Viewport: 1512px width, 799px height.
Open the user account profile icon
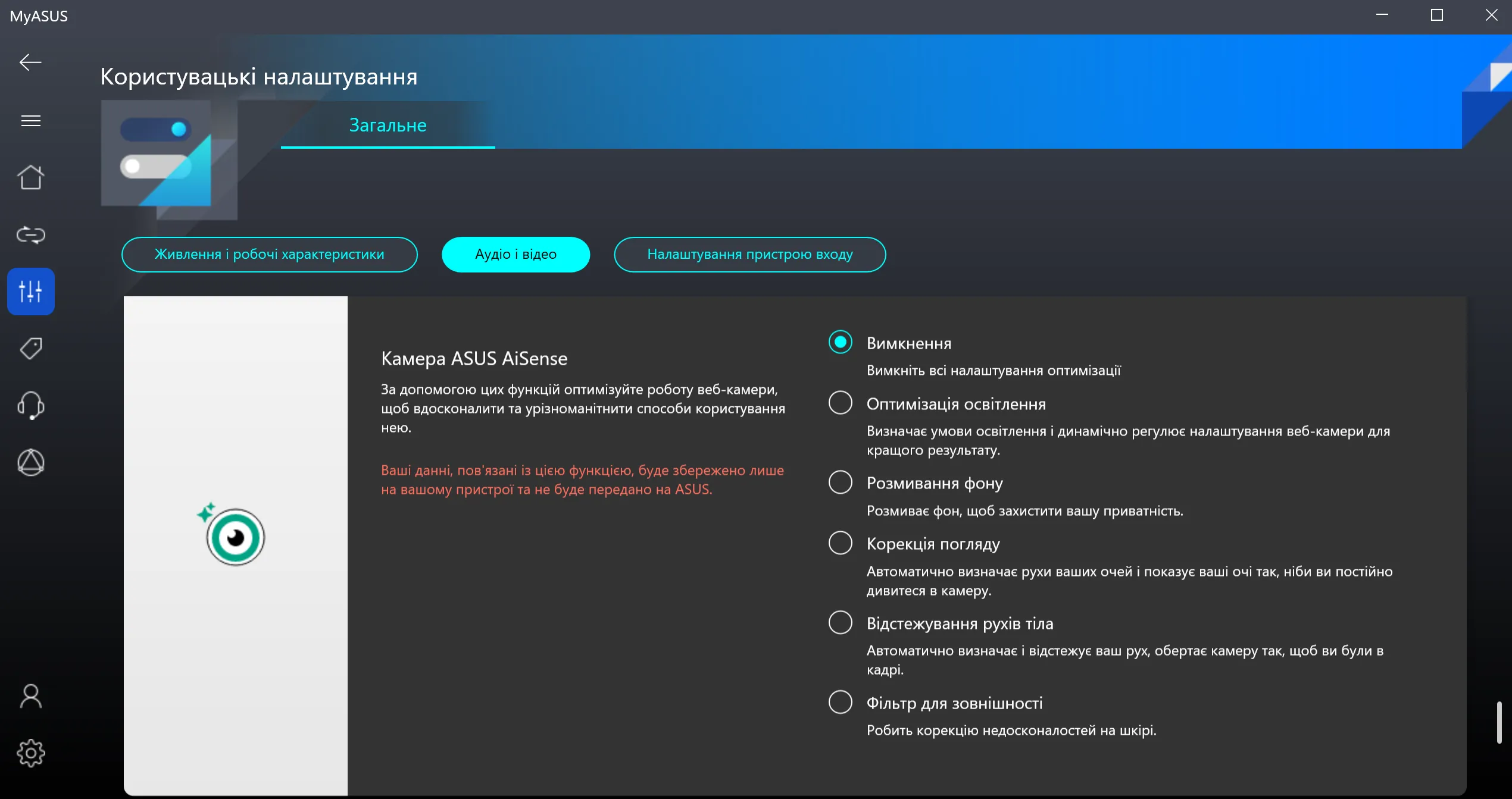click(31, 696)
